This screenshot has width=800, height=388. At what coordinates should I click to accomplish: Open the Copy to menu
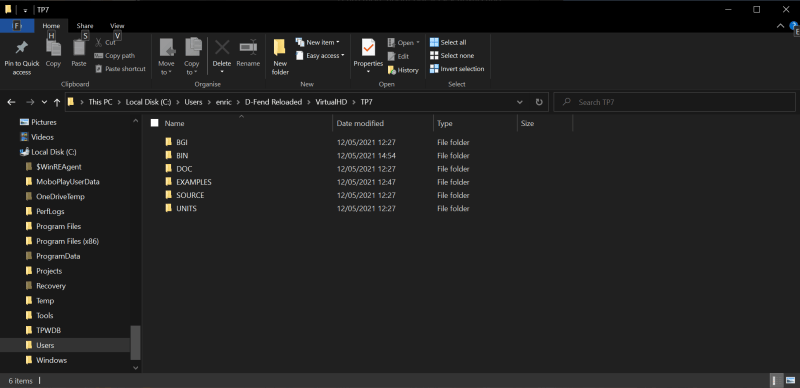point(192,58)
